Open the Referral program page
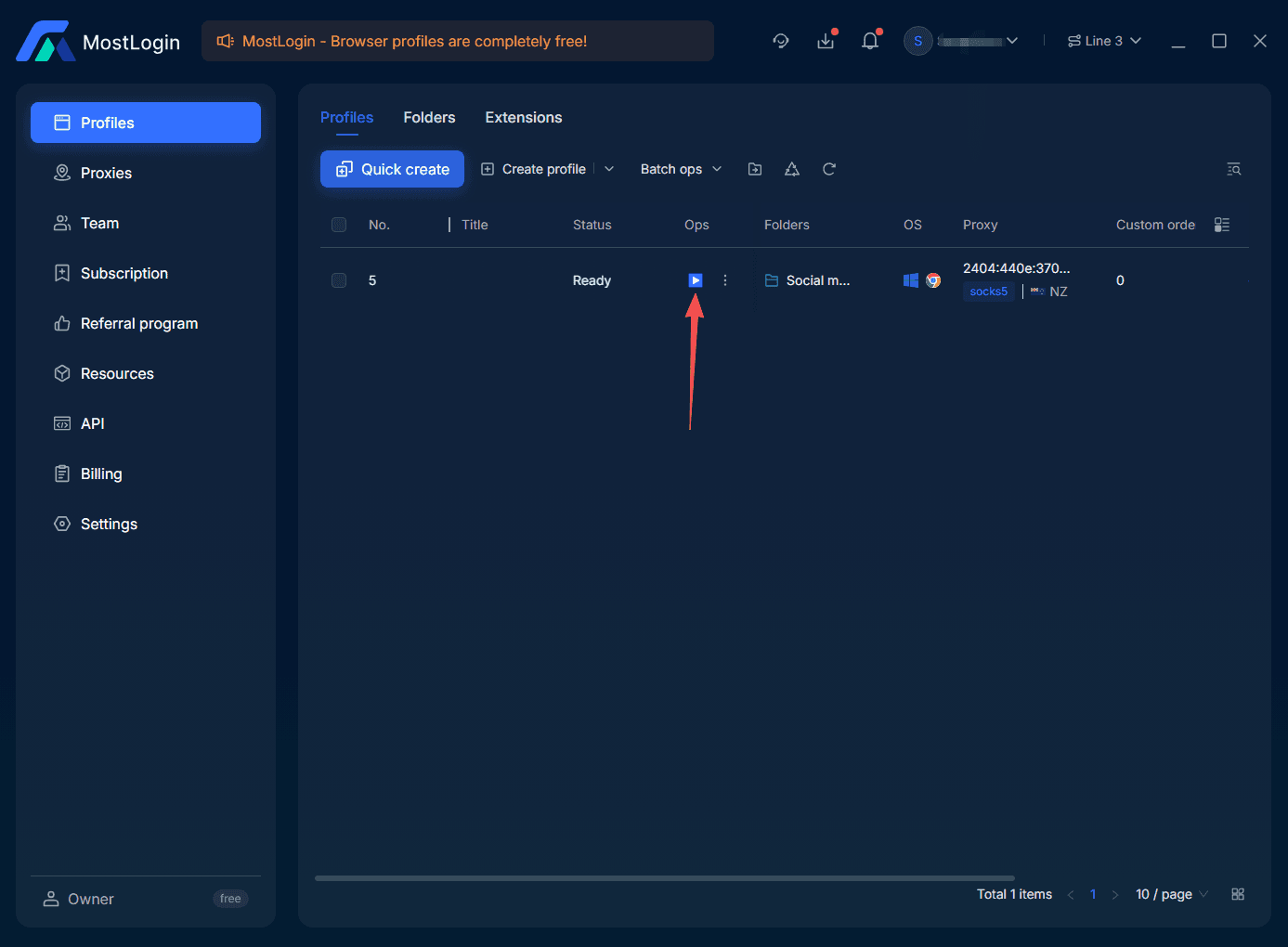The width and height of the screenshot is (1288, 947). (146, 323)
